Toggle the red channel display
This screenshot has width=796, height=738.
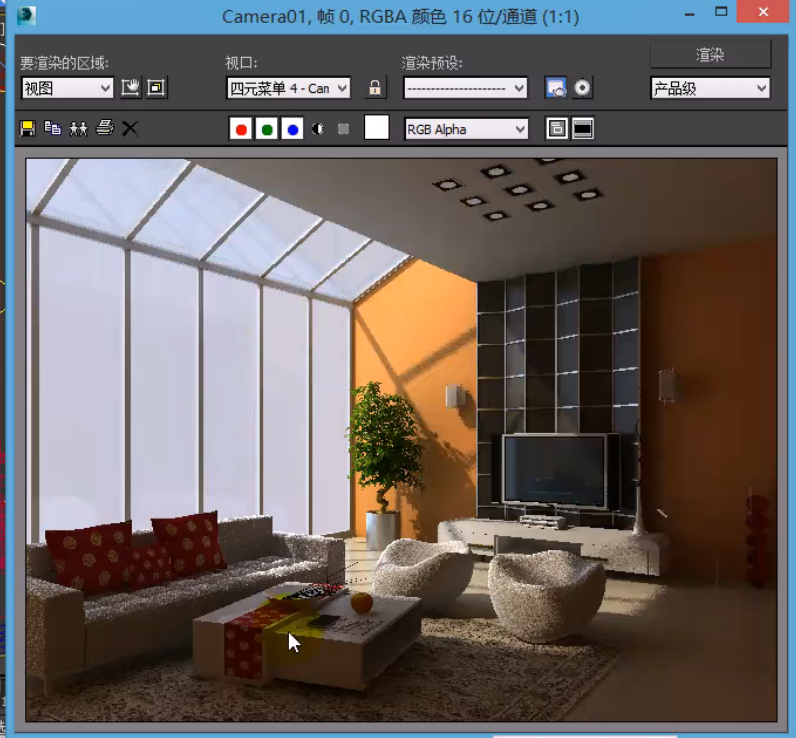coord(240,129)
